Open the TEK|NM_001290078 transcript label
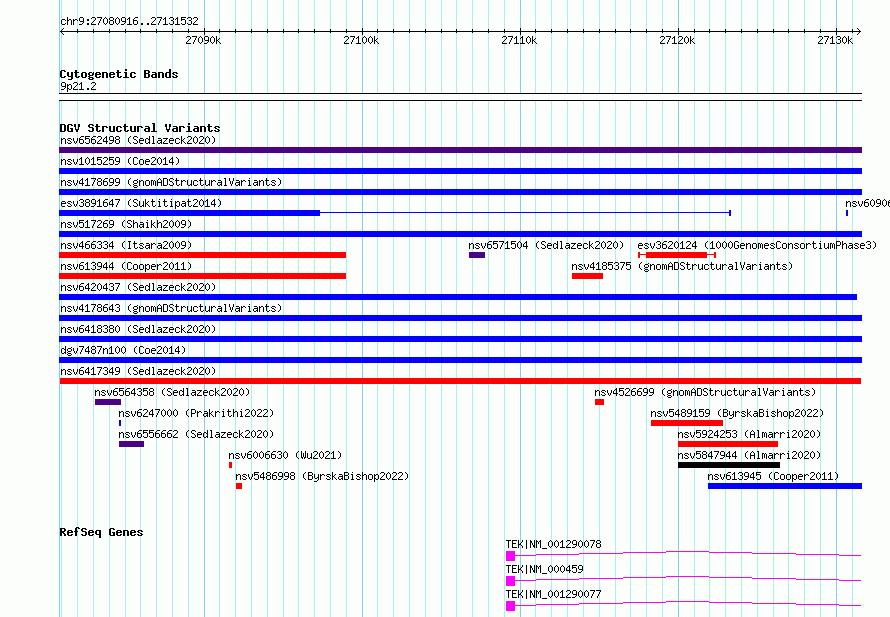Screen dimensions: 890x617 coord(553,544)
